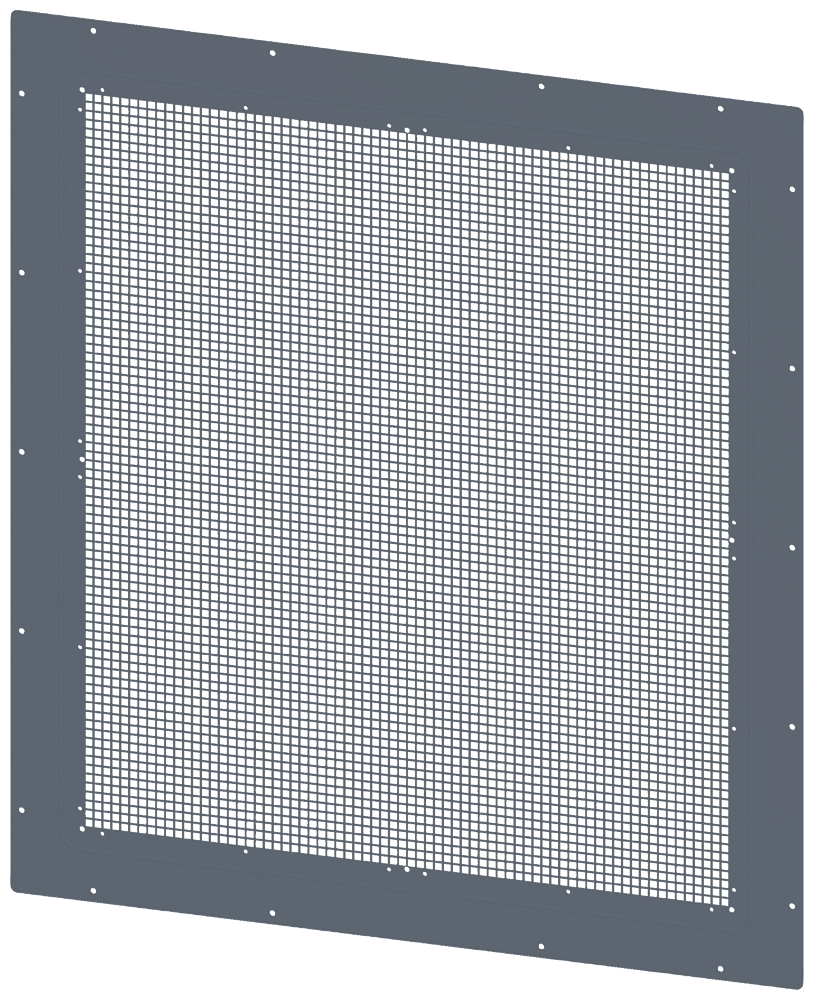Click the center of the perforated mesh grille
Screen dimensions: 814x1000
click(x=408, y=500)
